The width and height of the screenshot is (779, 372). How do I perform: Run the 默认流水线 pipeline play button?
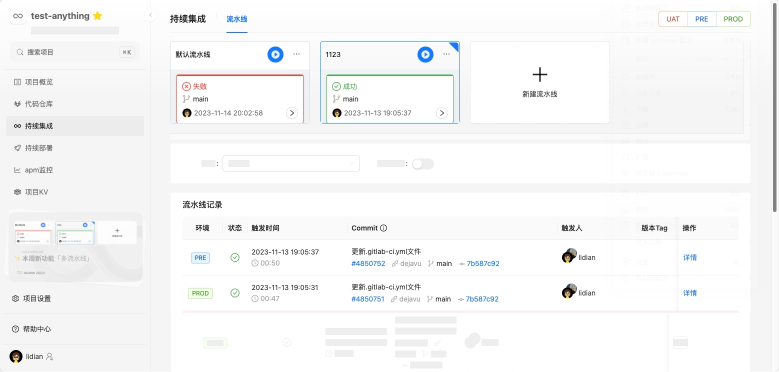(275, 54)
